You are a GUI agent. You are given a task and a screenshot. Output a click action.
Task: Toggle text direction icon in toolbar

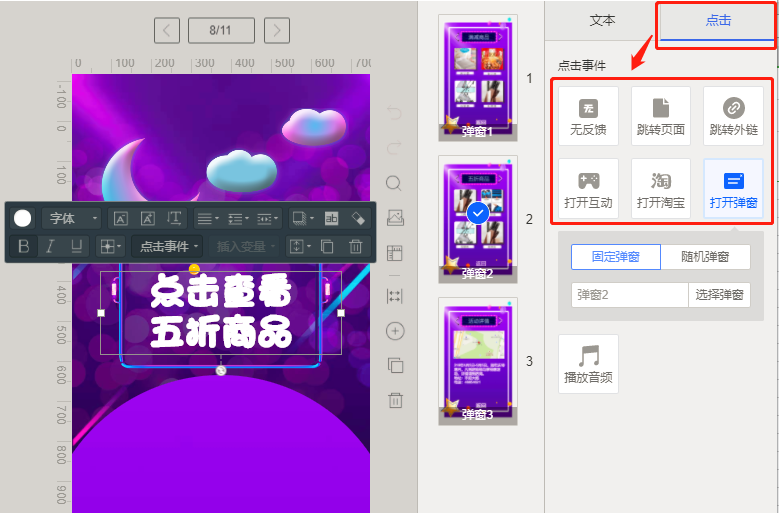point(174,218)
